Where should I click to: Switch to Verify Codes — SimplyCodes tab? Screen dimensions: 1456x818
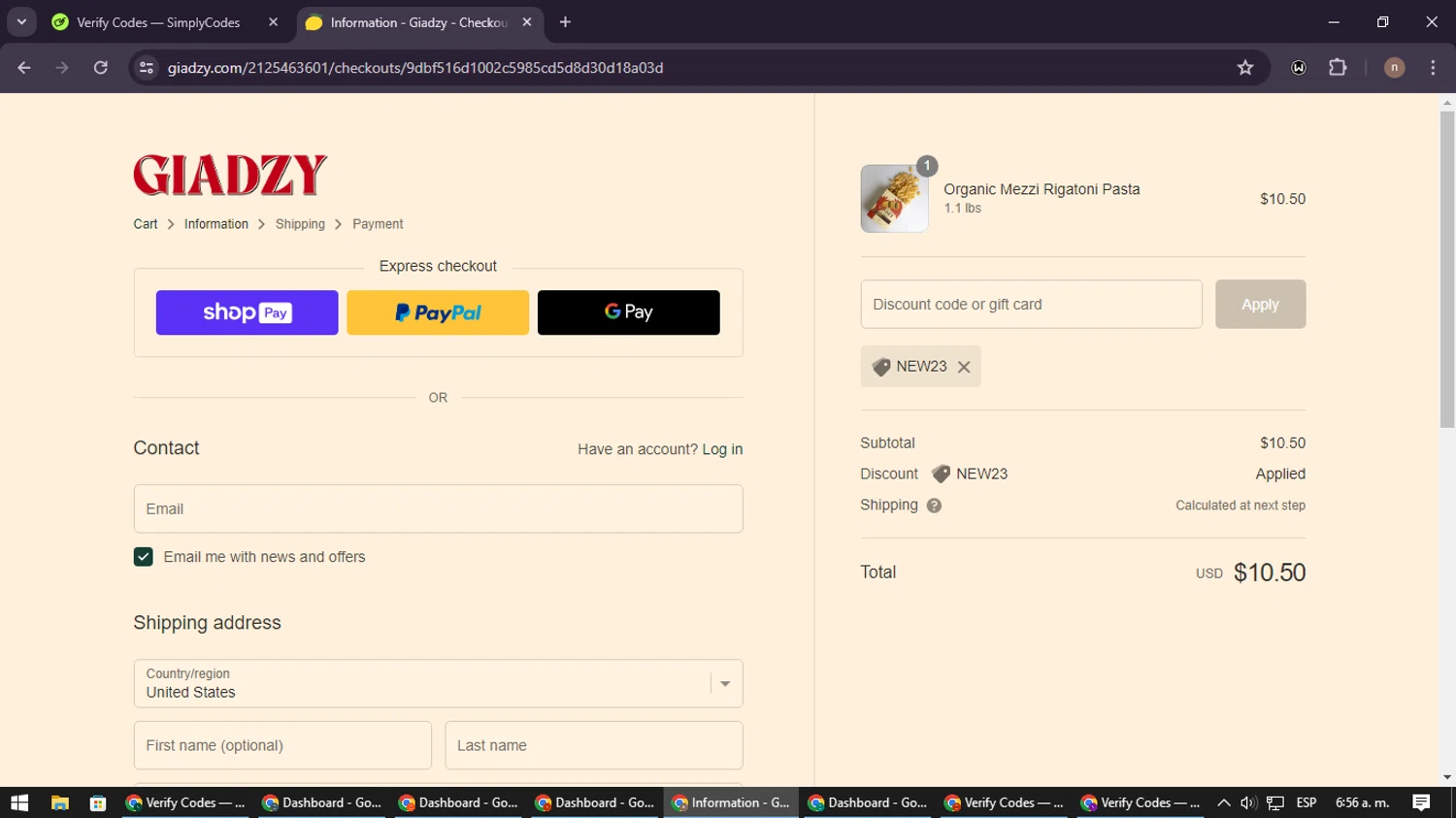pos(157,22)
